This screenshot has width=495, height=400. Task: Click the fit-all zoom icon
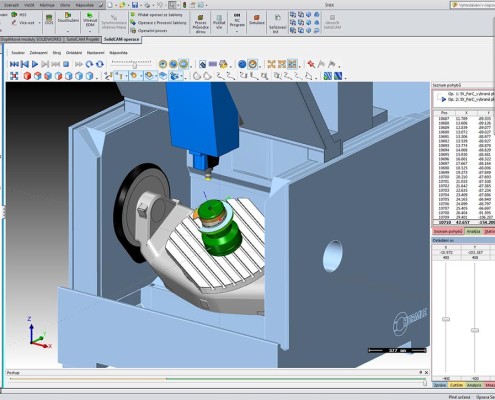[x=14, y=76]
